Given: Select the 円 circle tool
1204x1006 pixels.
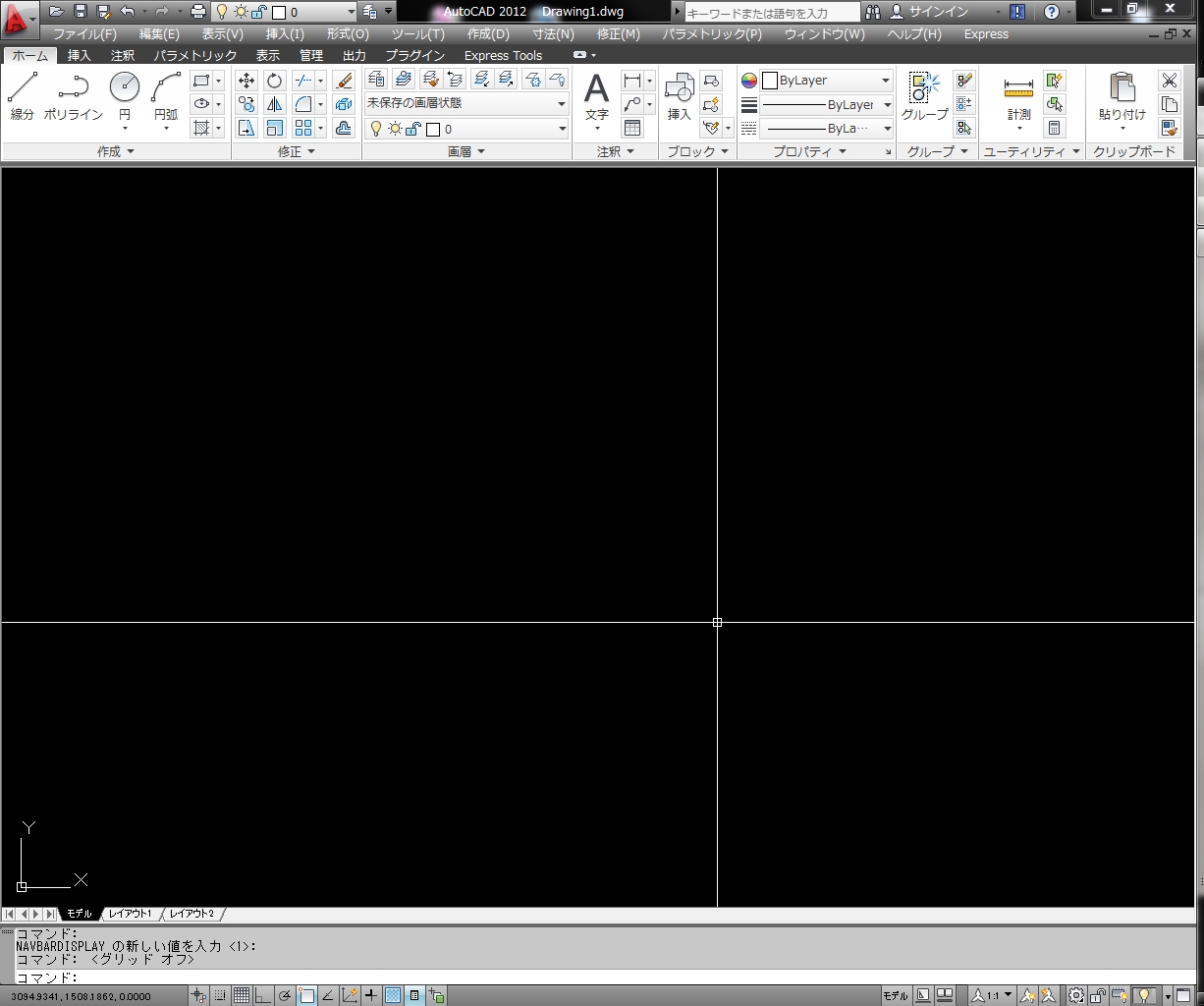Looking at the screenshot, I should pos(125,96).
